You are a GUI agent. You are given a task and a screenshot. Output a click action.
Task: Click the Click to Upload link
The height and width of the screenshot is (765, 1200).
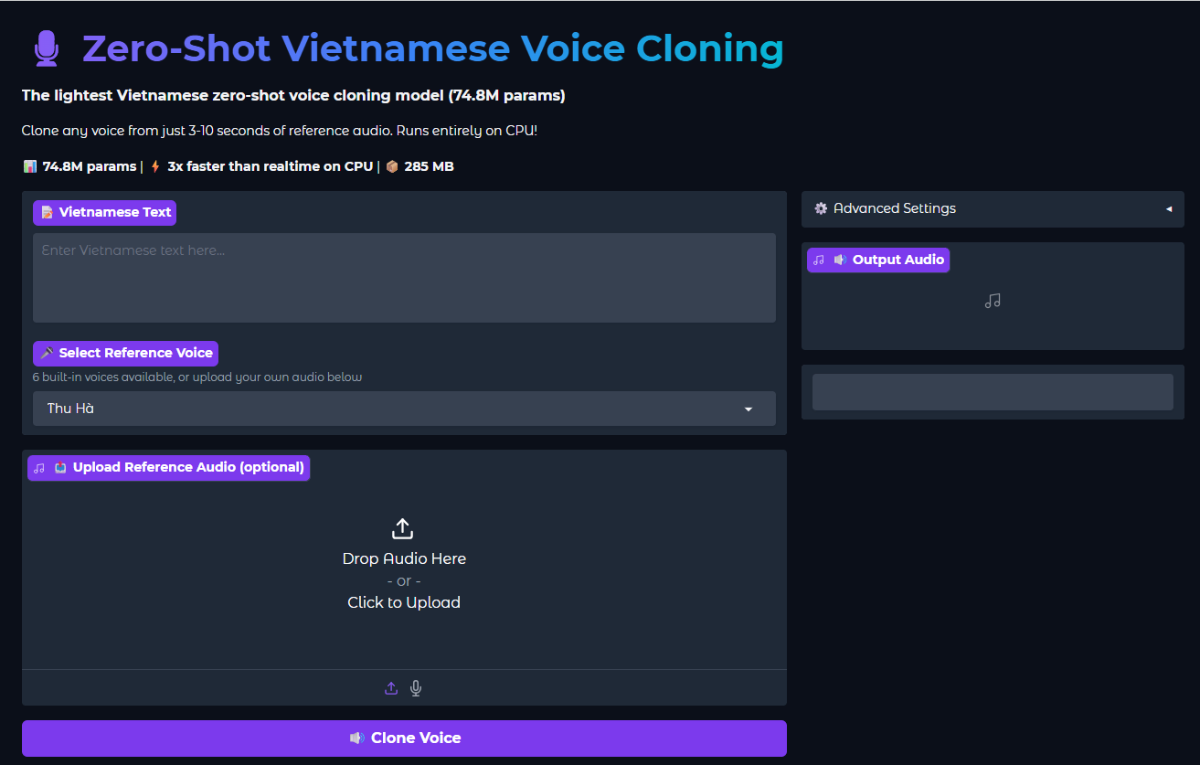tap(403, 601)
